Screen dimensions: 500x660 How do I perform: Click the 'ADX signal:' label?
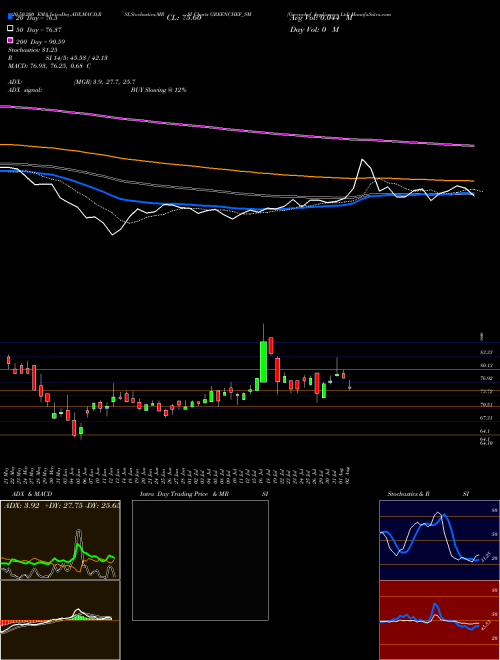(x=25, y=90)
